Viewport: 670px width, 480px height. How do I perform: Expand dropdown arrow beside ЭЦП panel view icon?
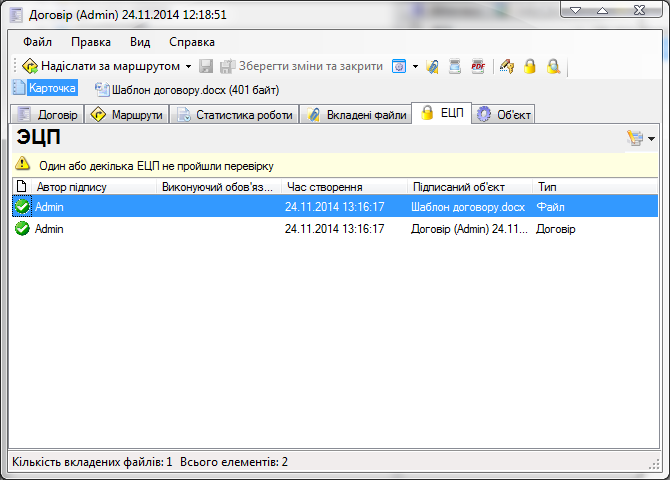(651, 138)
